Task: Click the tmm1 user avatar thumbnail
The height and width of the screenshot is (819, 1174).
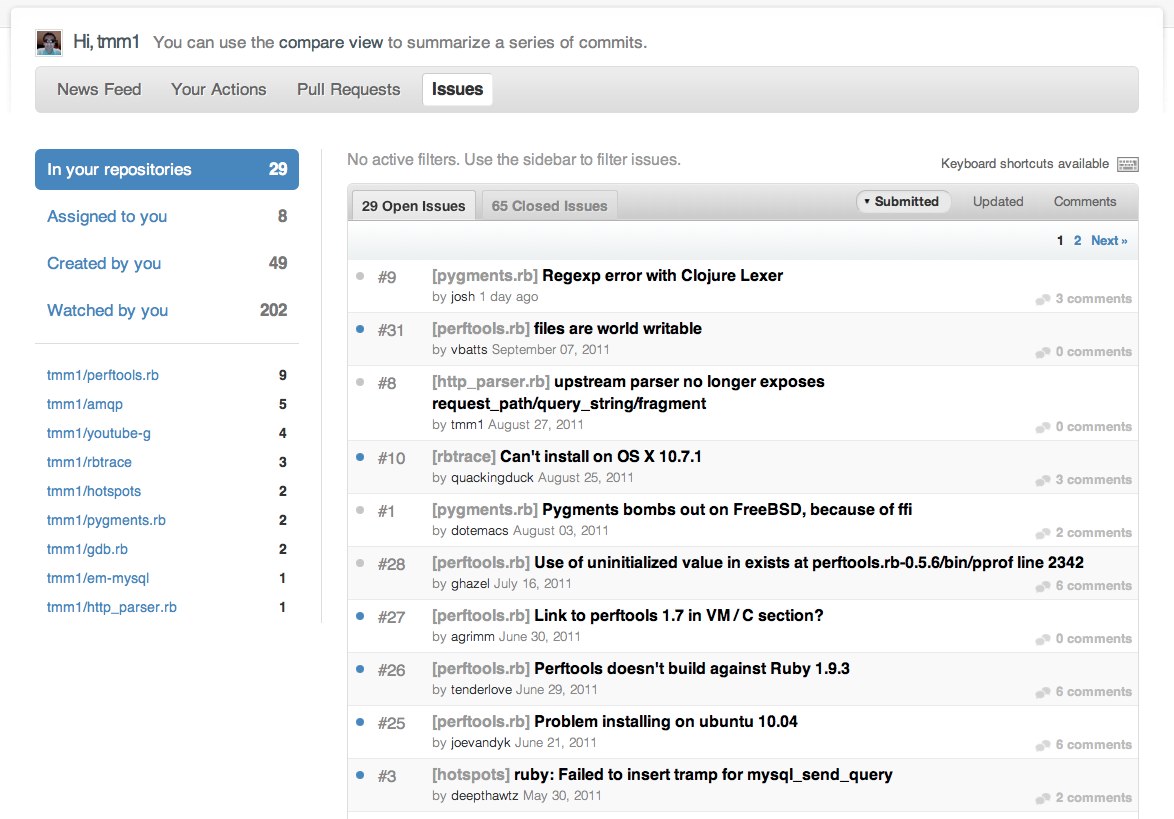Action: (x=49, y=43)
